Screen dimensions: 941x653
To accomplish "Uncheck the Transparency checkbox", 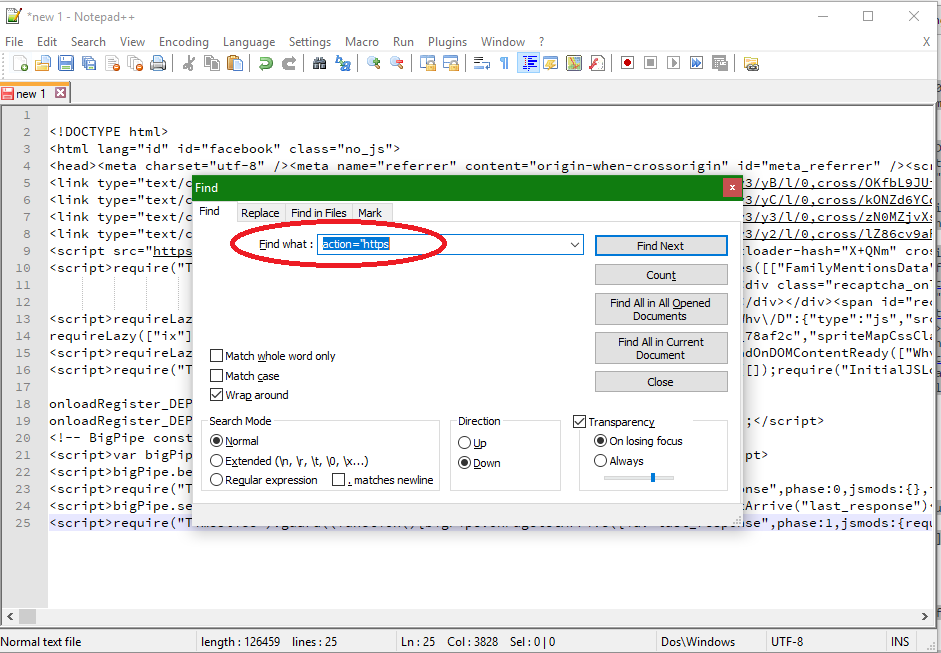I will 579,422.
